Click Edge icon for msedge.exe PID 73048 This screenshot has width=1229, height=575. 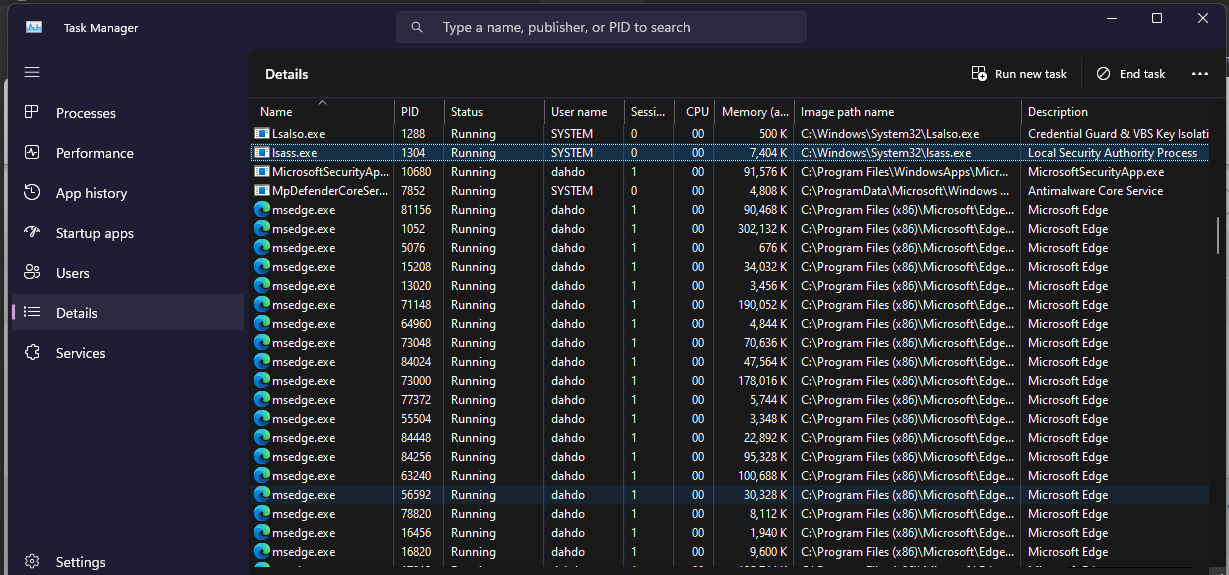(262, 343)
